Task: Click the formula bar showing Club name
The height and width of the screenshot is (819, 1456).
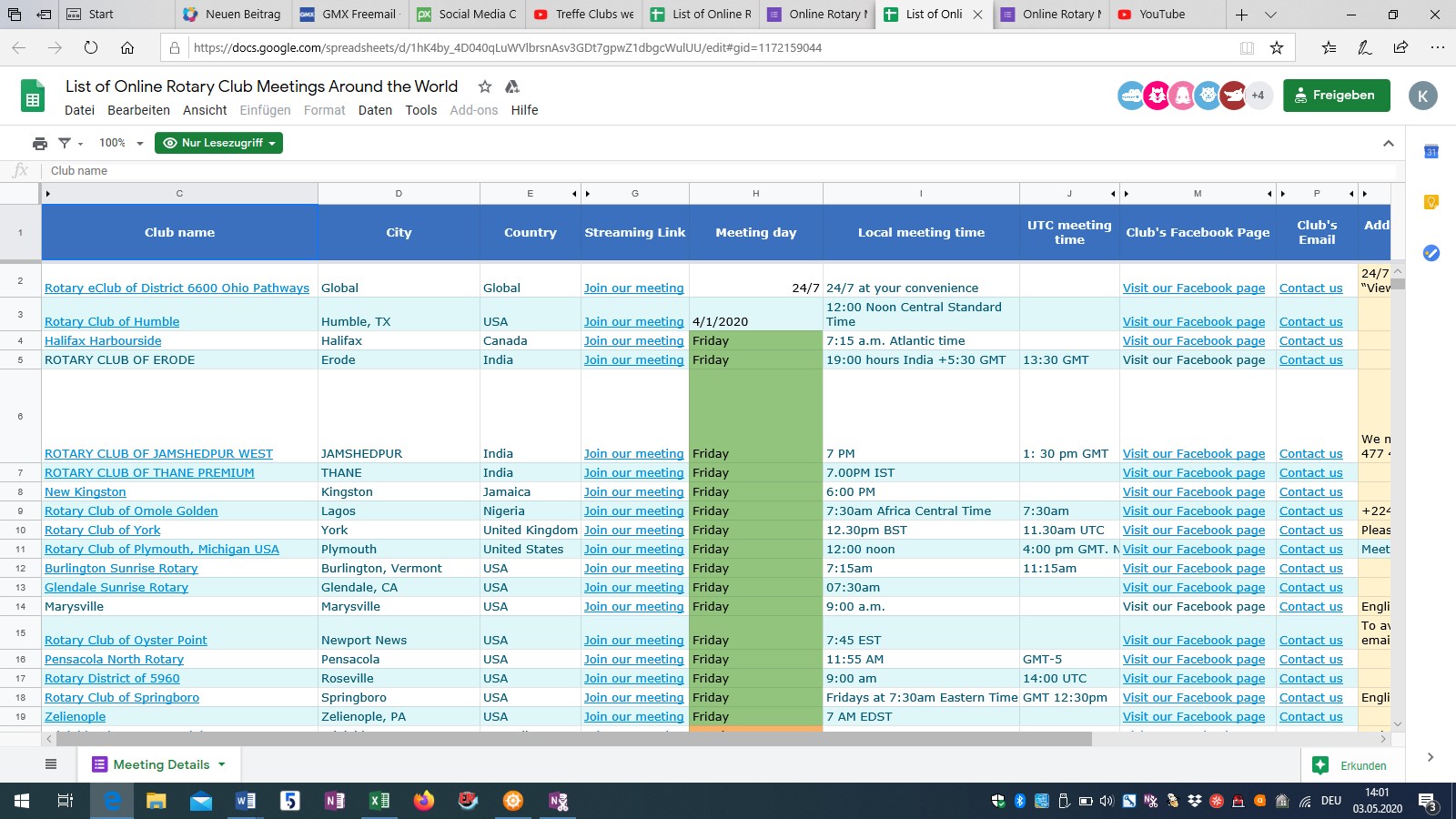Action: click(x=719, y=170)
